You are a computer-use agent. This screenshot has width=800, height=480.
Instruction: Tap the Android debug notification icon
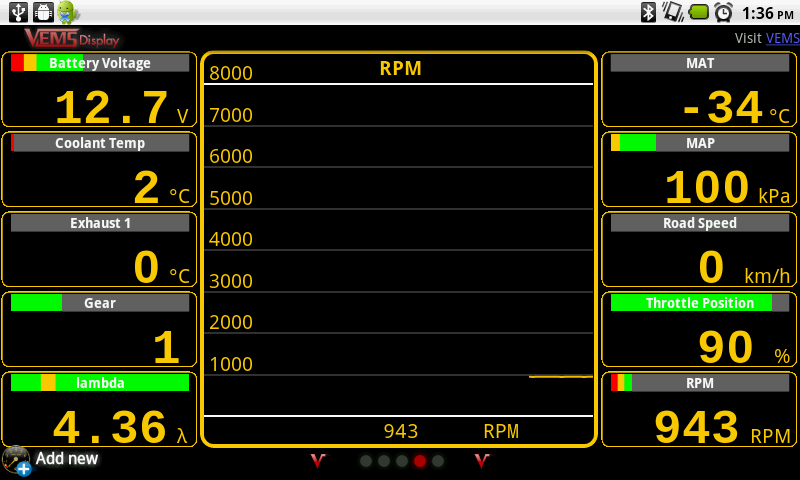pyautogui.click(x=68, y=12)
